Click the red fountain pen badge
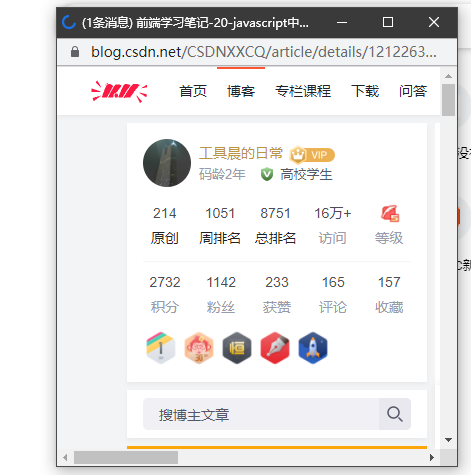This screenshot has width=471, height=475. pyautogui.click(x=275, y=348)
